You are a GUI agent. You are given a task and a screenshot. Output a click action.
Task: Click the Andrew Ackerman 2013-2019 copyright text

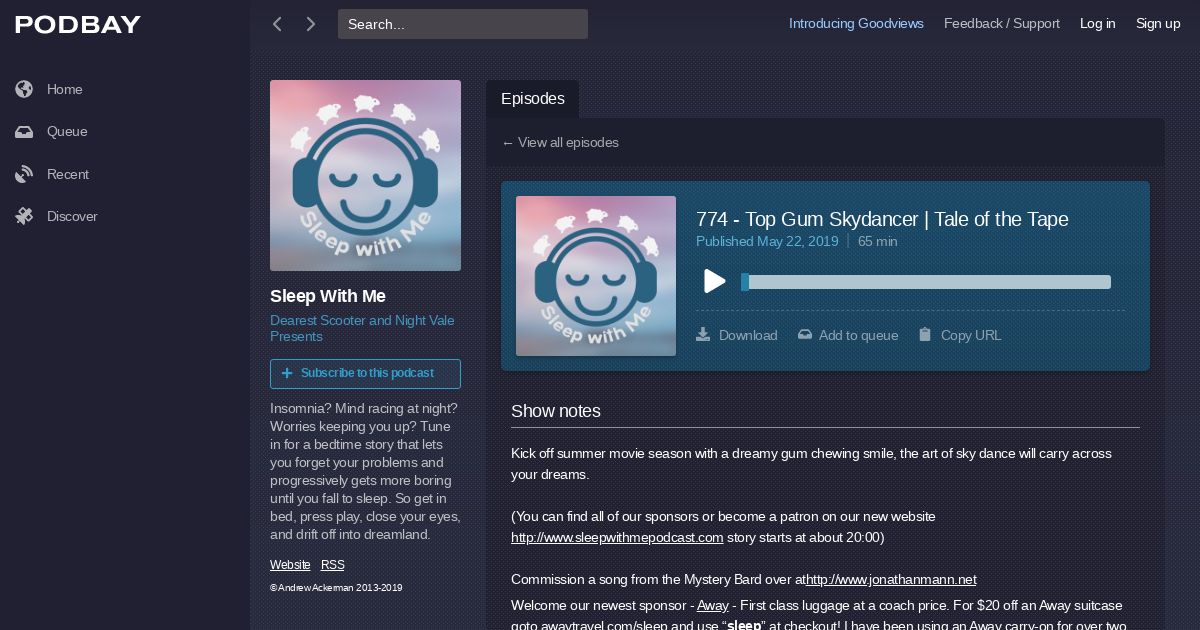(x=336, y=588)
